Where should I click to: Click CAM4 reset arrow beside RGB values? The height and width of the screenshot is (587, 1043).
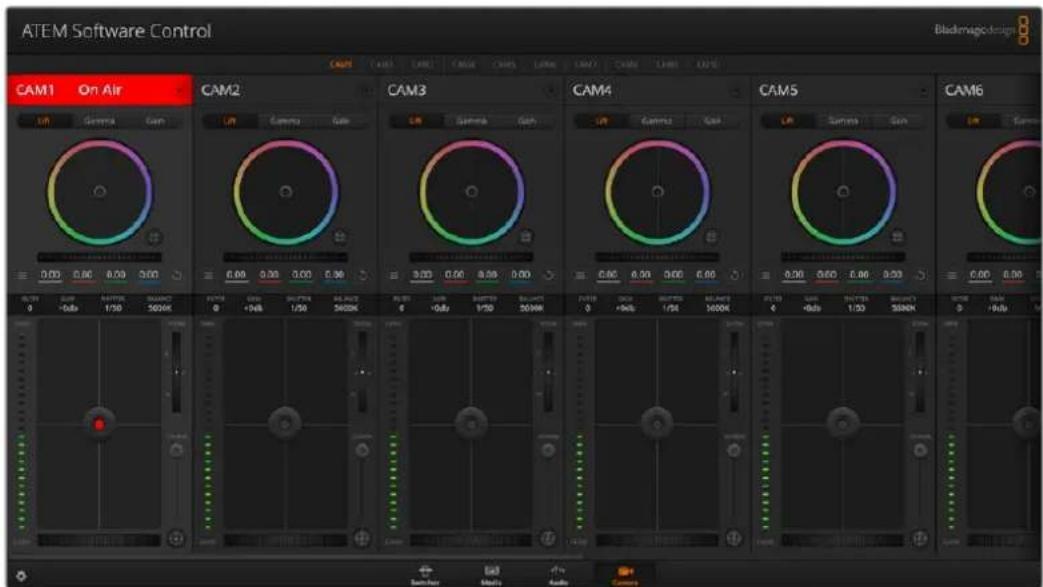coord(734,275)
